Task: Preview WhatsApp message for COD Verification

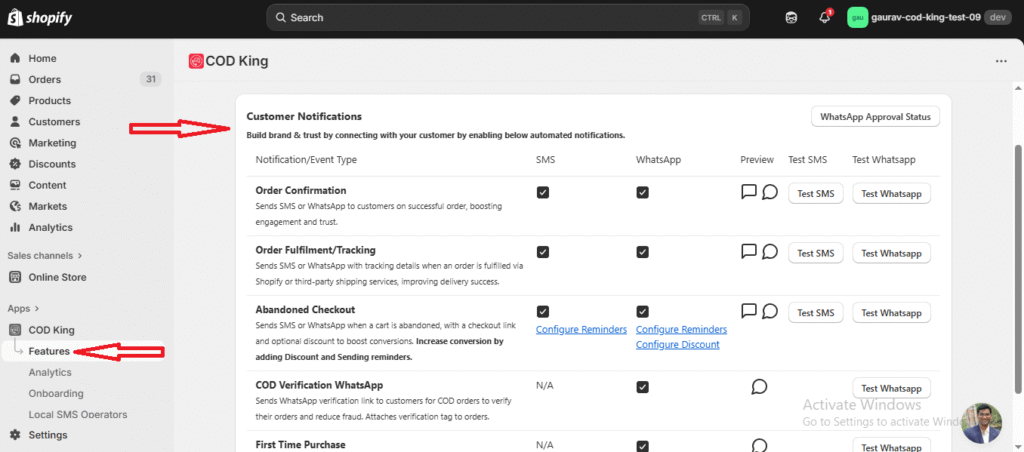Action: (759, 386)
